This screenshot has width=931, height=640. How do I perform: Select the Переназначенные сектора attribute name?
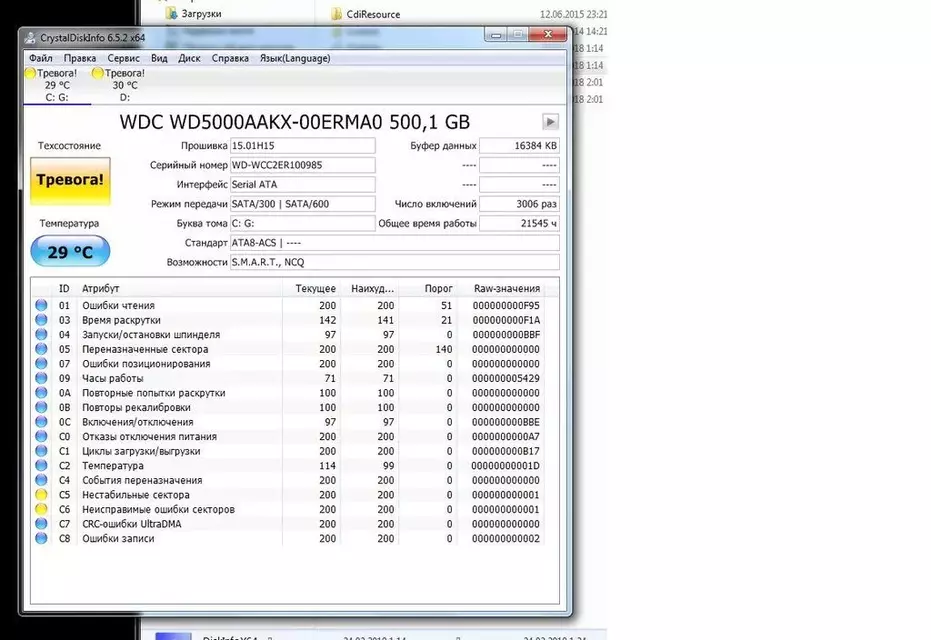coord(145,349)
